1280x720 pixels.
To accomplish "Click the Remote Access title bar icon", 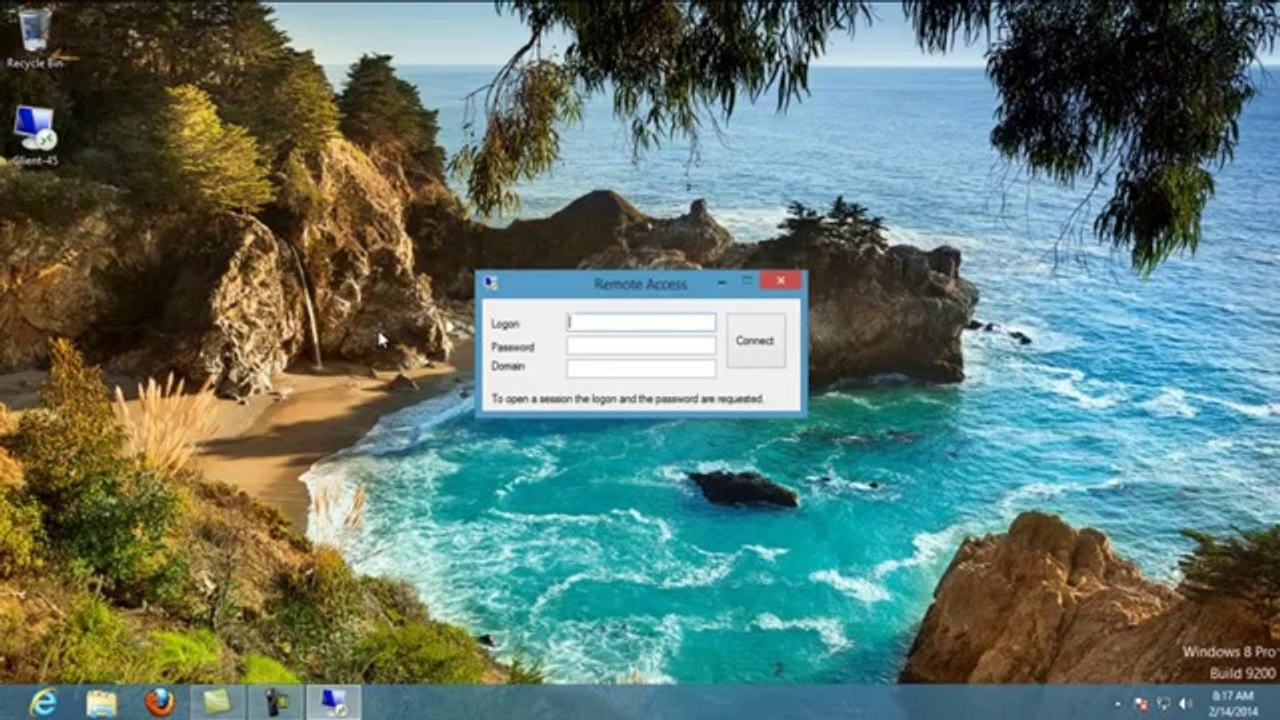I will [490, 284].
